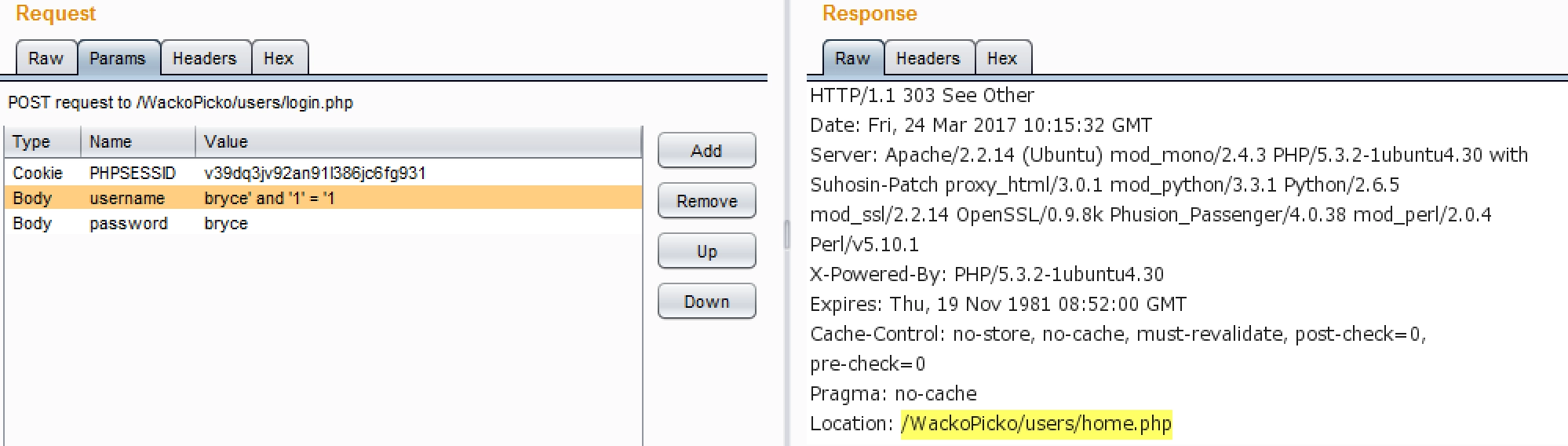Screen dimensions: 1568x446
Task: Click the highlighted /WackoPicko/users/home.php location
Action: coord(1036,424)
